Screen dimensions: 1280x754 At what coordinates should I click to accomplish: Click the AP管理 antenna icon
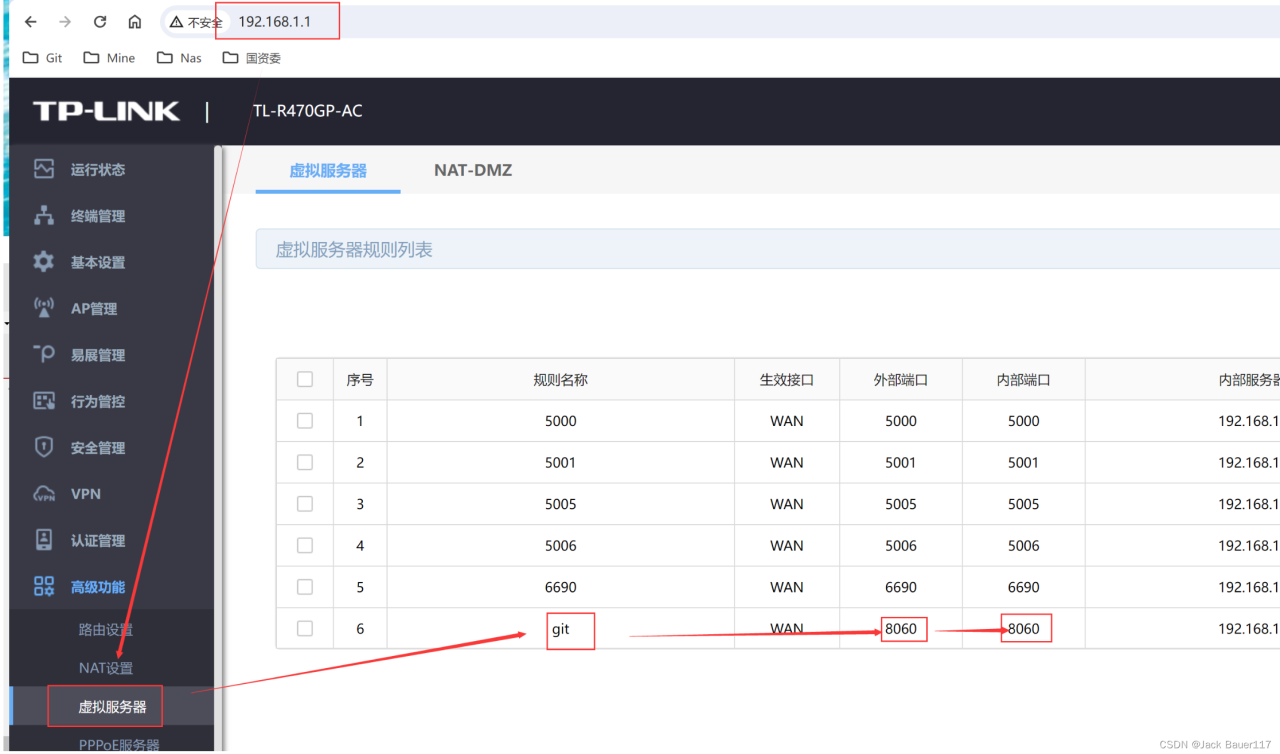click(x=43, y=308)
